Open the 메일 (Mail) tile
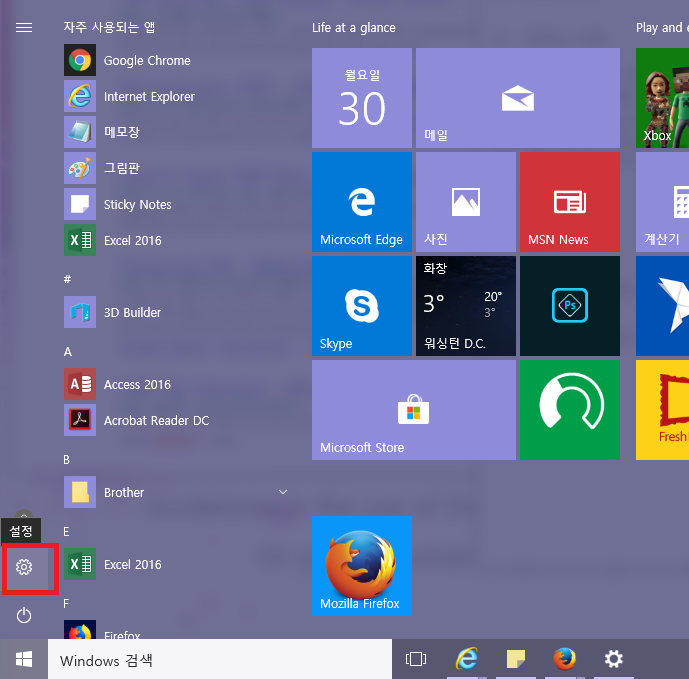This screenshot has height=679, width=689. (518, 98)
